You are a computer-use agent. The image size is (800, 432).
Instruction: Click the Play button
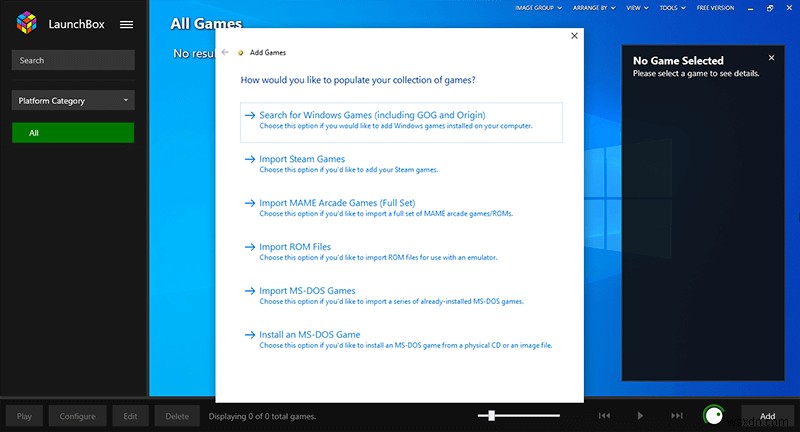(x=24, y=416)
